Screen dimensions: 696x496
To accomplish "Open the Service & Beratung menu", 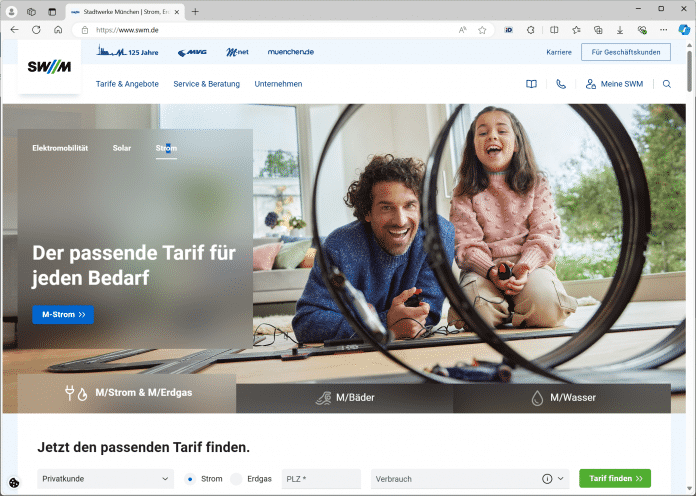I will pos(206,84).
